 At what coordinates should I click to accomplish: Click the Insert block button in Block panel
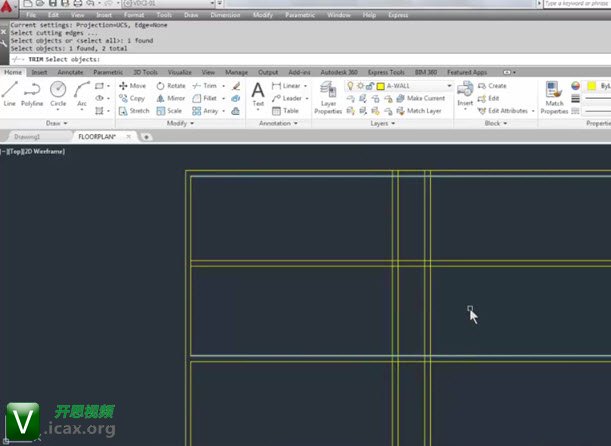click(x=465, y=93)
